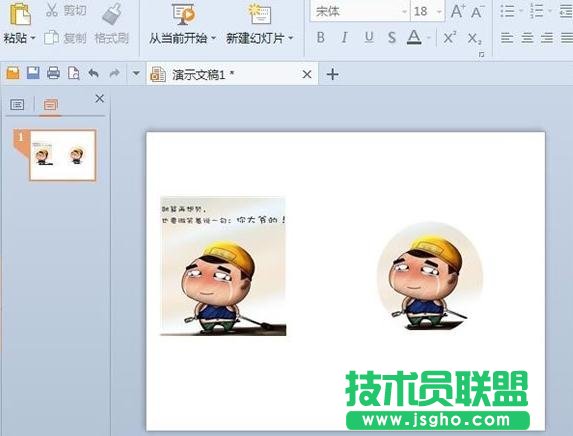Open the font size dropdown arrow
573x436 pixels.
tap(440, 12)
